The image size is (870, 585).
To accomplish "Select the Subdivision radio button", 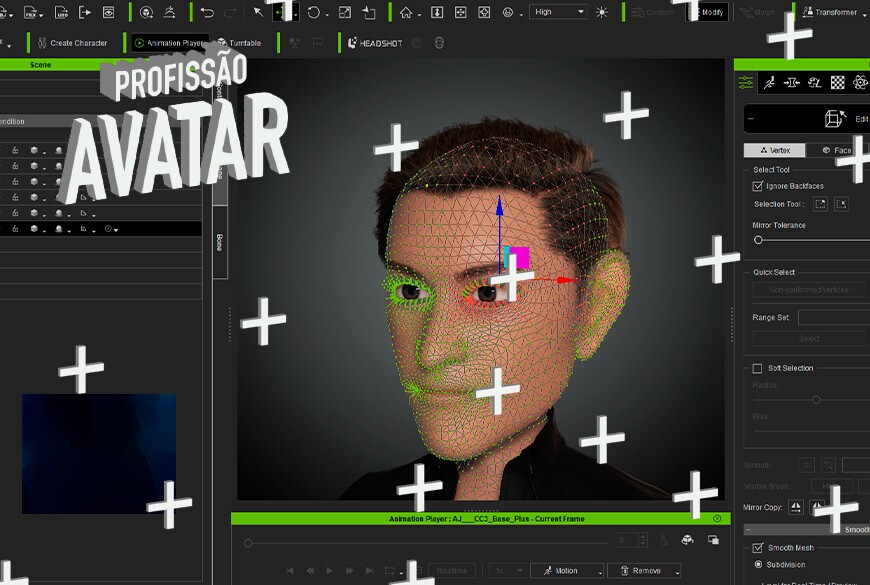I will coord(758,564).
